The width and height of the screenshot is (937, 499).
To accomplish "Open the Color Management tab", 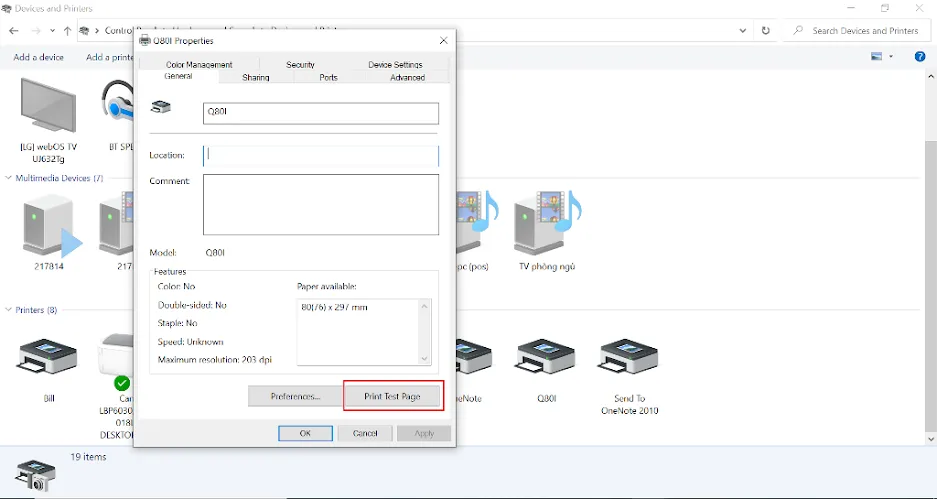I will (x=199, y=65).
